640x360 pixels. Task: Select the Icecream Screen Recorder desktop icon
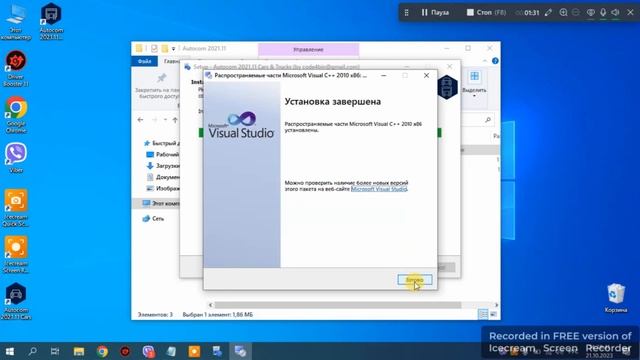click(x=16, y=255)
